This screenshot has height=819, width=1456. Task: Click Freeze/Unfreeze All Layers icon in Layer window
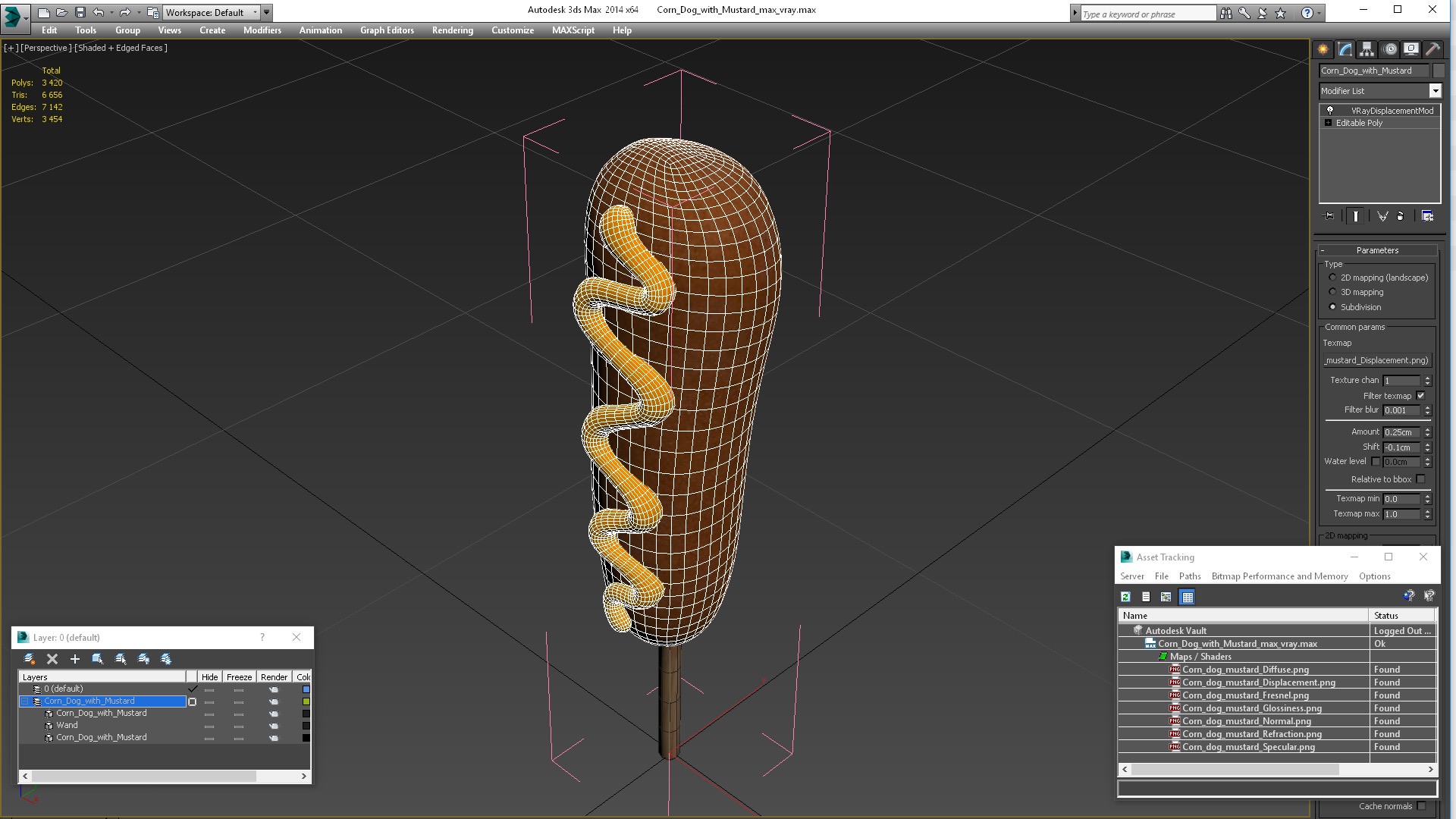[166, 659]
